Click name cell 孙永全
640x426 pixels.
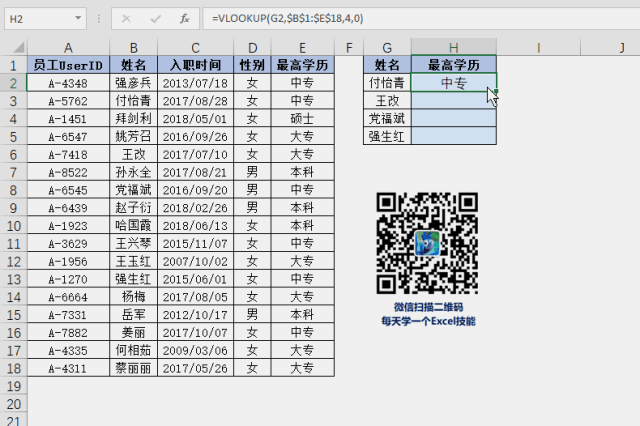(133, 172)
